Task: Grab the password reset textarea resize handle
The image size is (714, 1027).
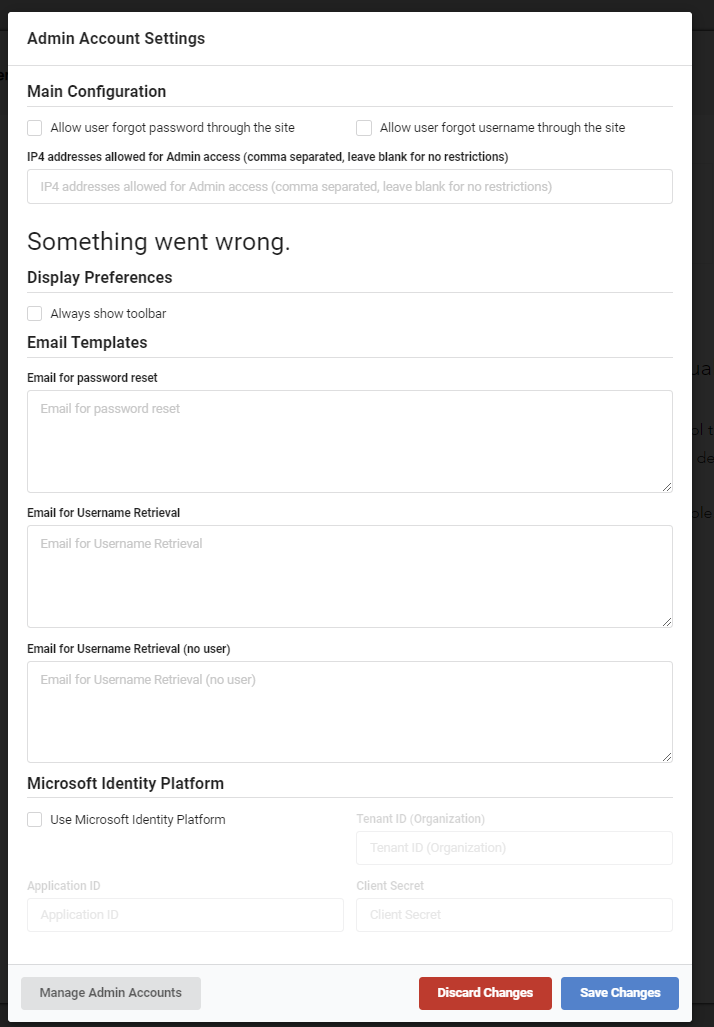Action: [x=667, y=487]
